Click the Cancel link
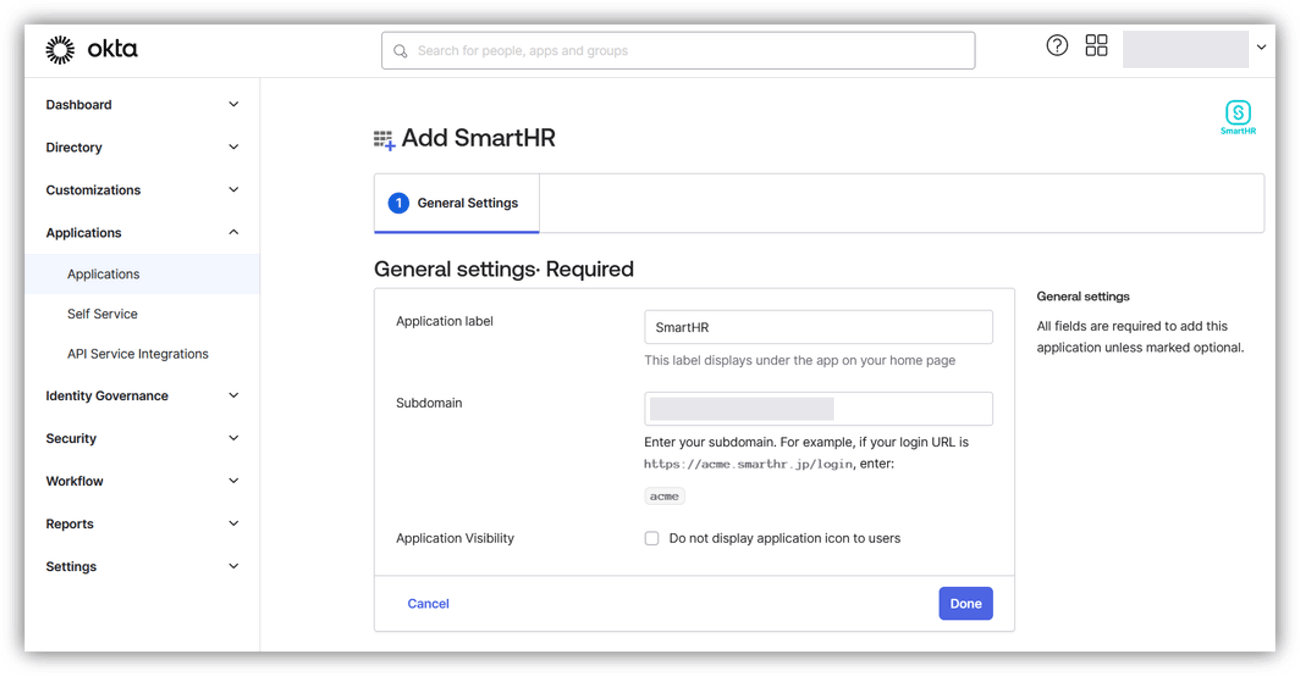Image resolution: width=1300 pixels, height=676 pixels. click(x=428, y=604)
